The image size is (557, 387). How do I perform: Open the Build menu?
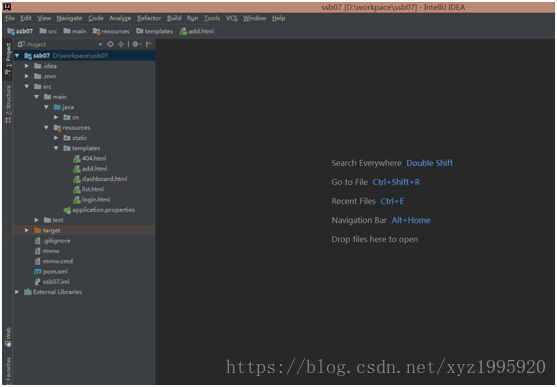point(174,18)
